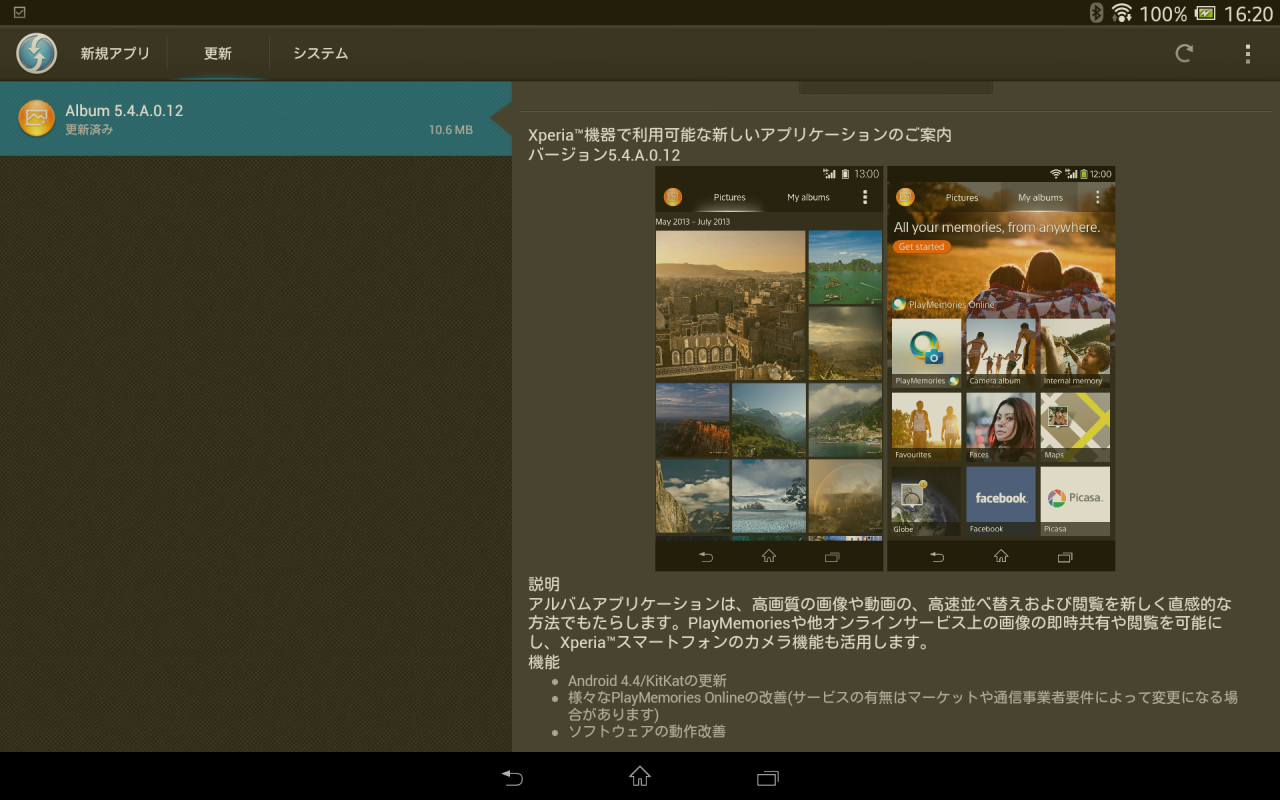Image resolution: width=1280 pixels, height=800 pixels.
Task: Tap the notification icon in status bar
Action: [x=19, y=12]
